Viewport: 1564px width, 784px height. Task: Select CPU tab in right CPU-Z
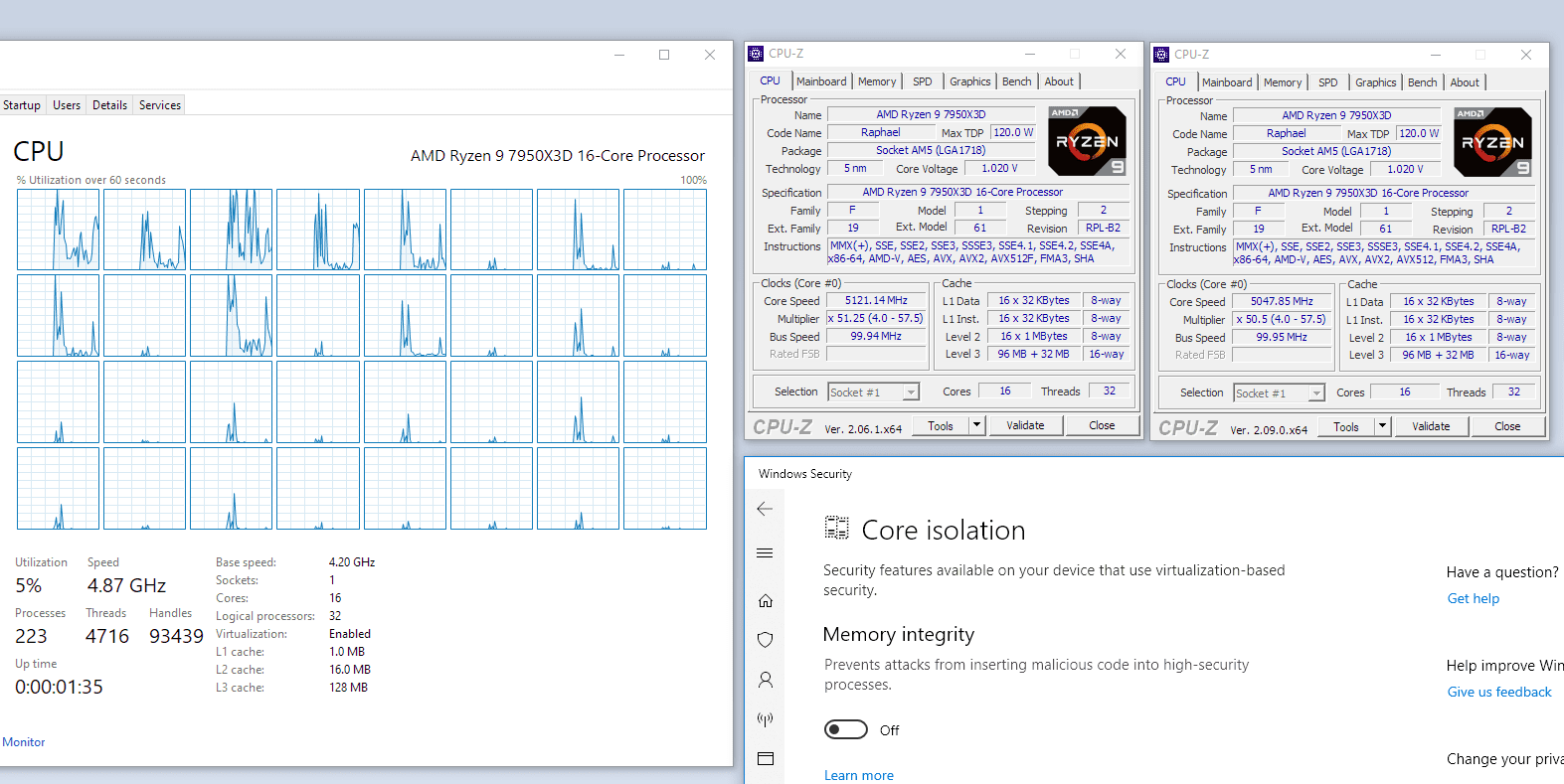1176,82
